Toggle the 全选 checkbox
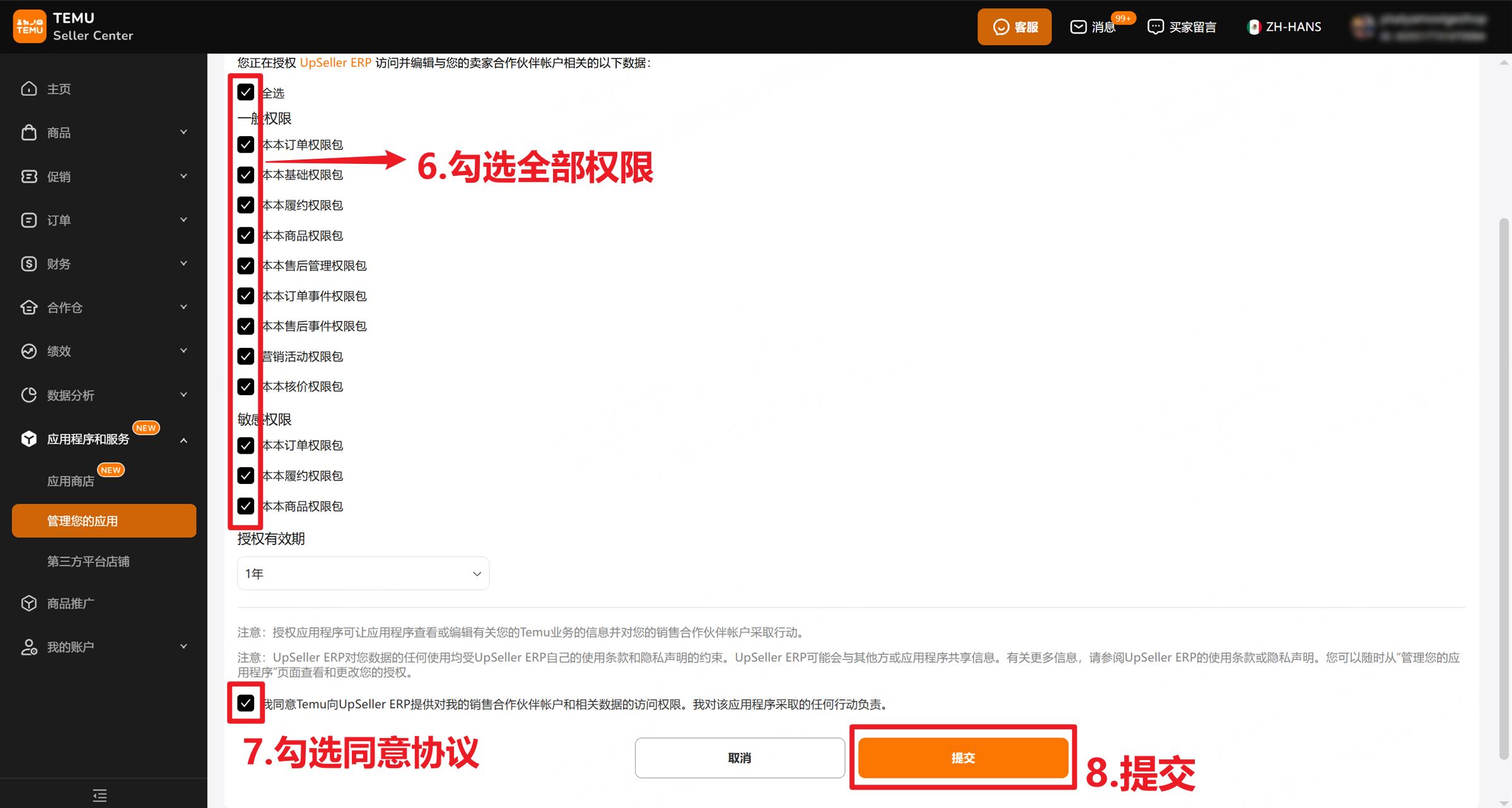The image size is (1512, 808). click(246, 93)
